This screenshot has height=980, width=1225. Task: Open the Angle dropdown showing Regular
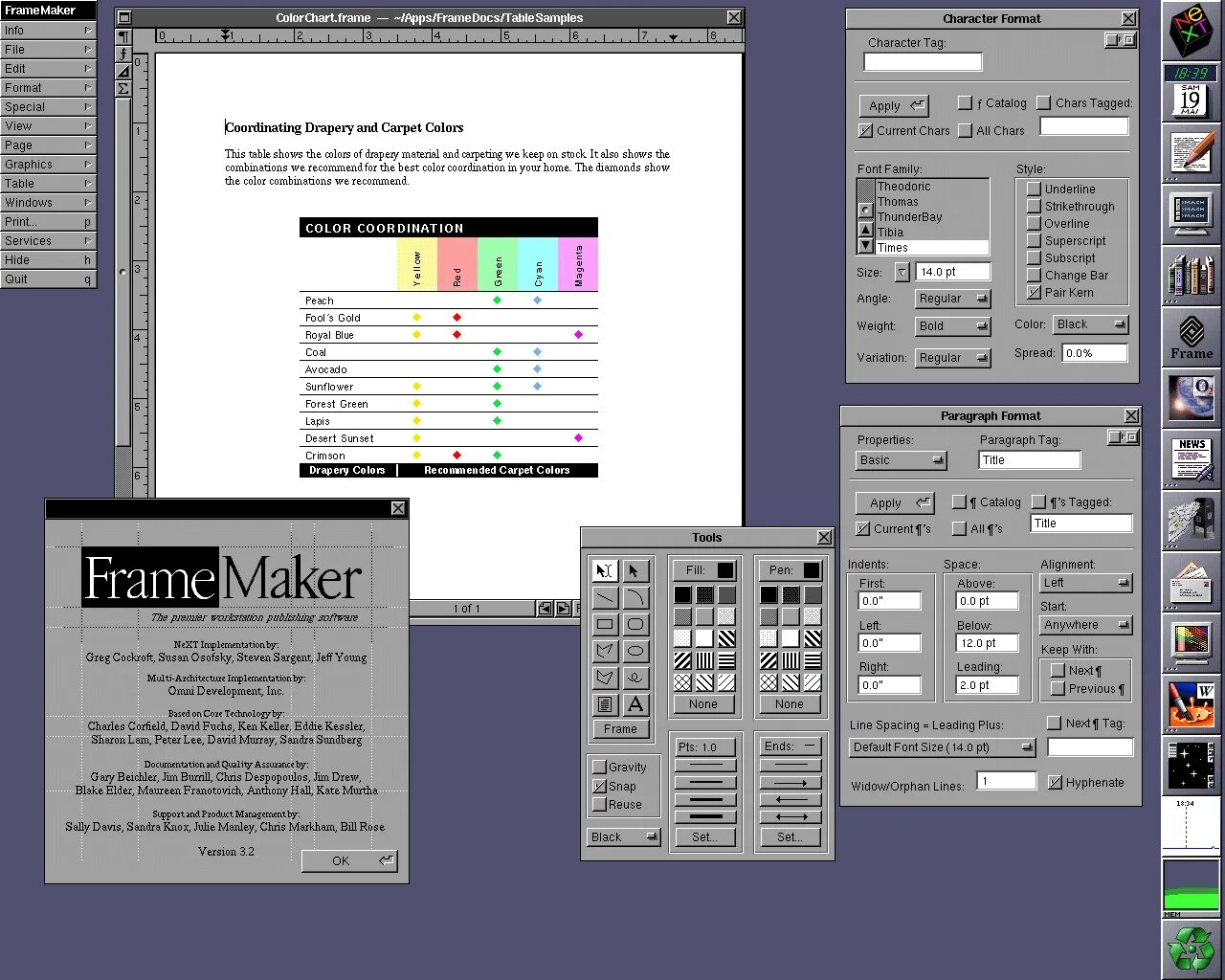point(952,299)
